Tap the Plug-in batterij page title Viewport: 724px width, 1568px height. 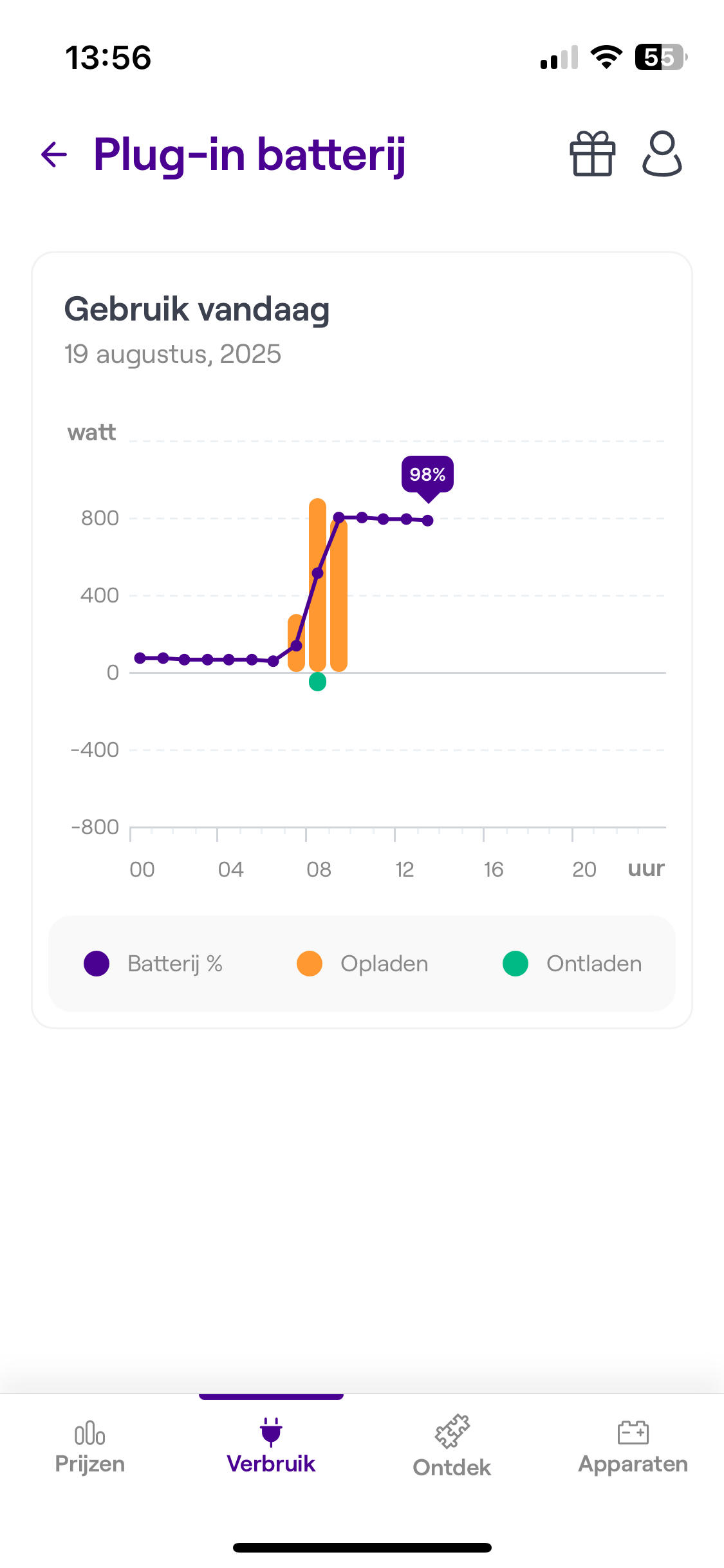[x=250, y=155]
